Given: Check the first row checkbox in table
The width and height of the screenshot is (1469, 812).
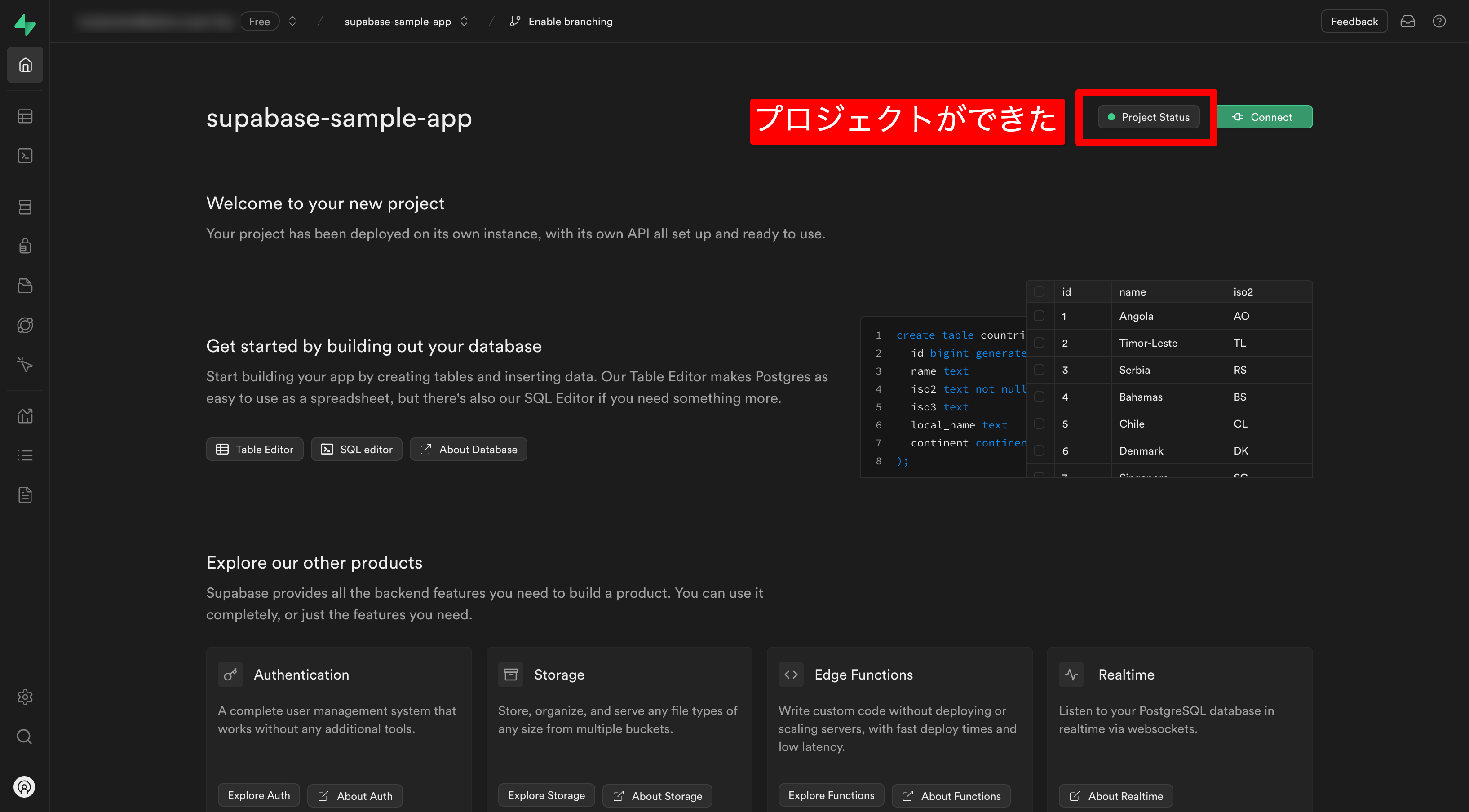Looking at the screenshot, I should coord(1039,316).
